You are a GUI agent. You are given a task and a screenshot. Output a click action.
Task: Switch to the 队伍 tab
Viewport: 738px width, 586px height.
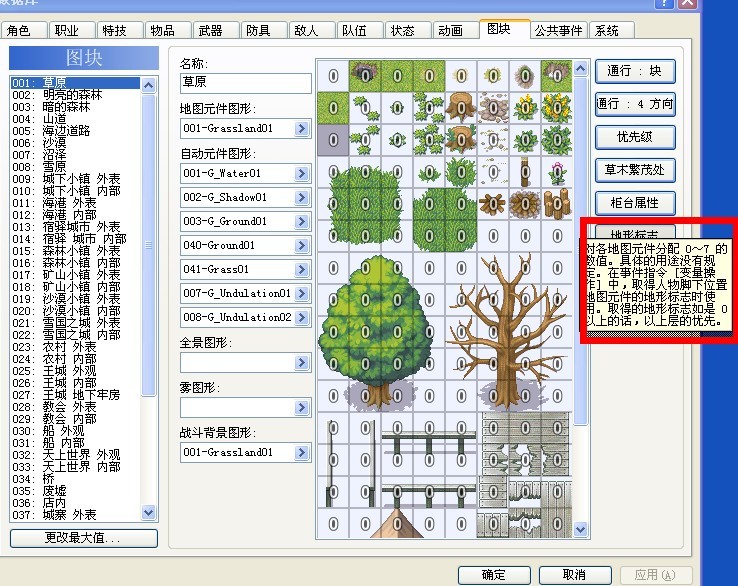360,31
